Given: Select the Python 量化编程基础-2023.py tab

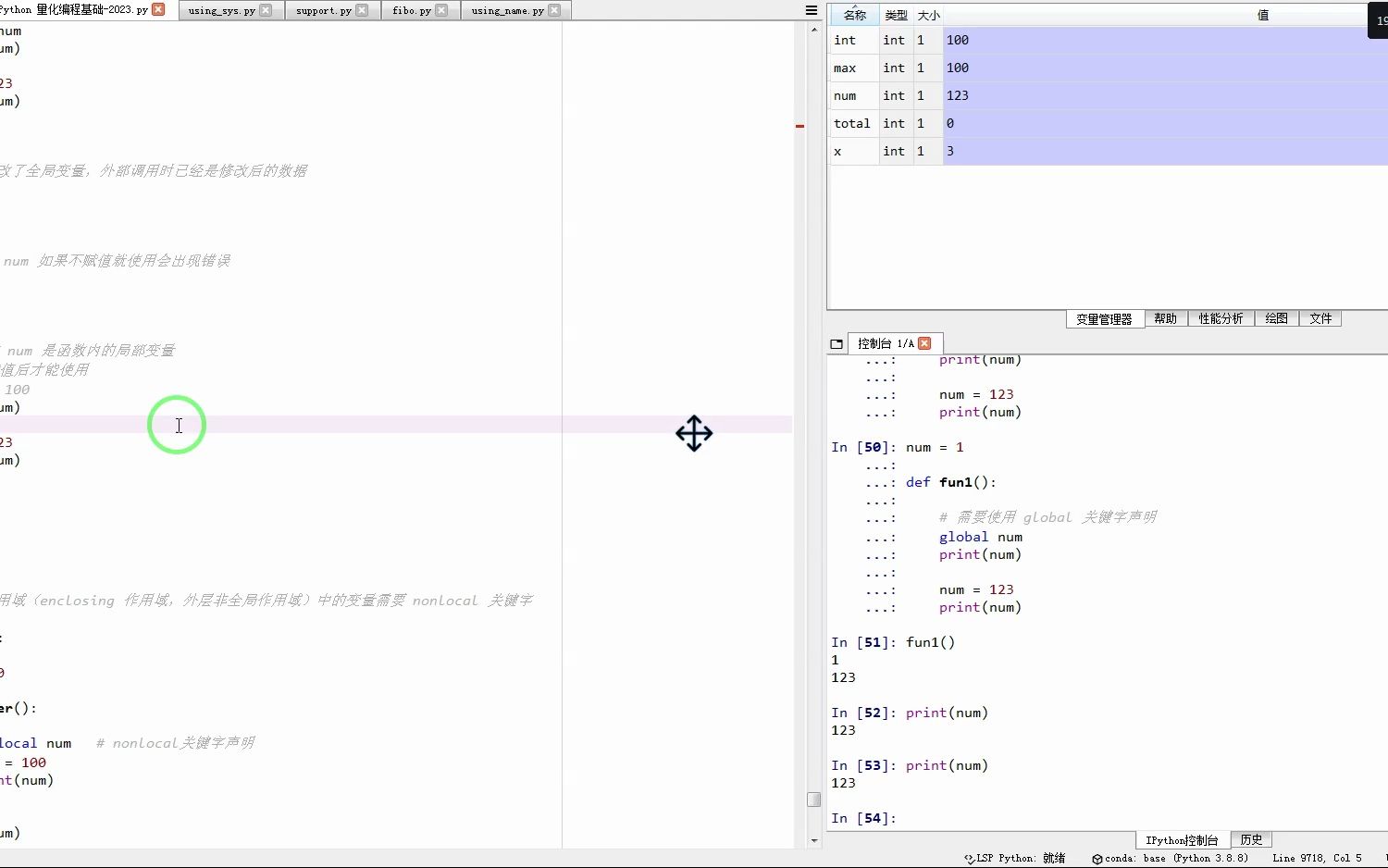Looking at the screenshot, I should [x=74, y=9].
